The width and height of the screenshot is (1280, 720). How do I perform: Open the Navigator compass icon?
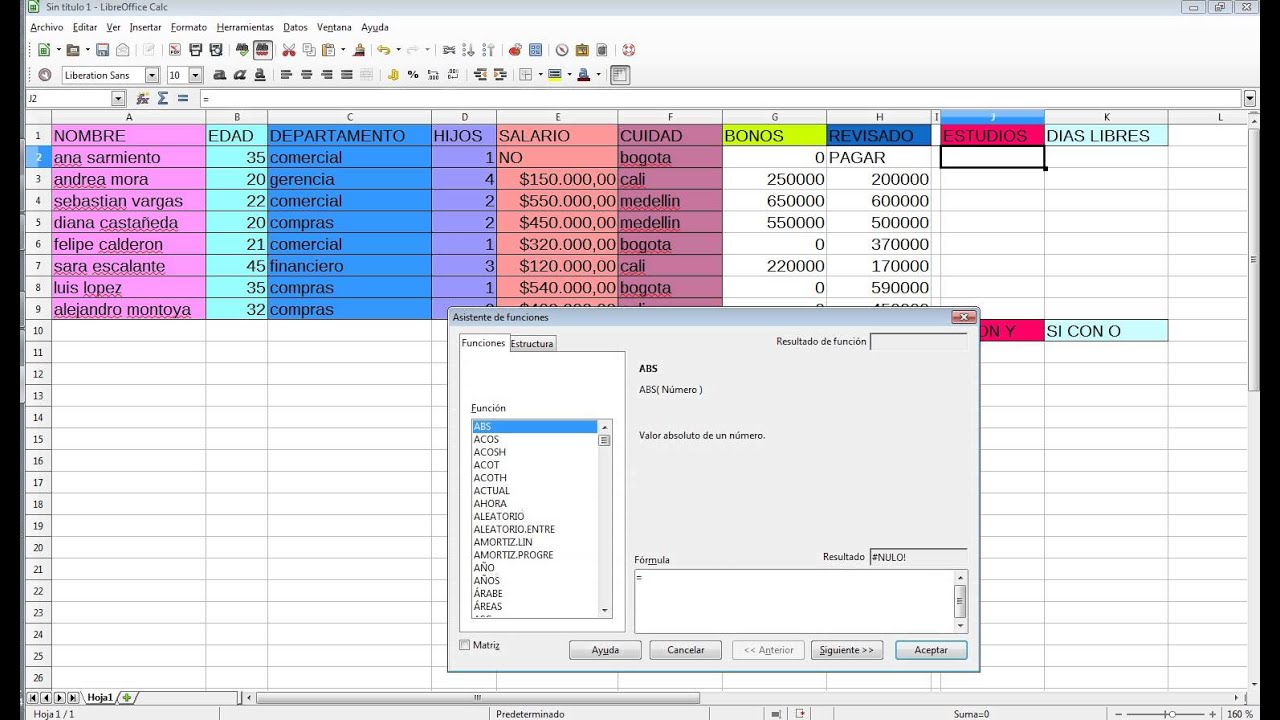coord(562,50)
